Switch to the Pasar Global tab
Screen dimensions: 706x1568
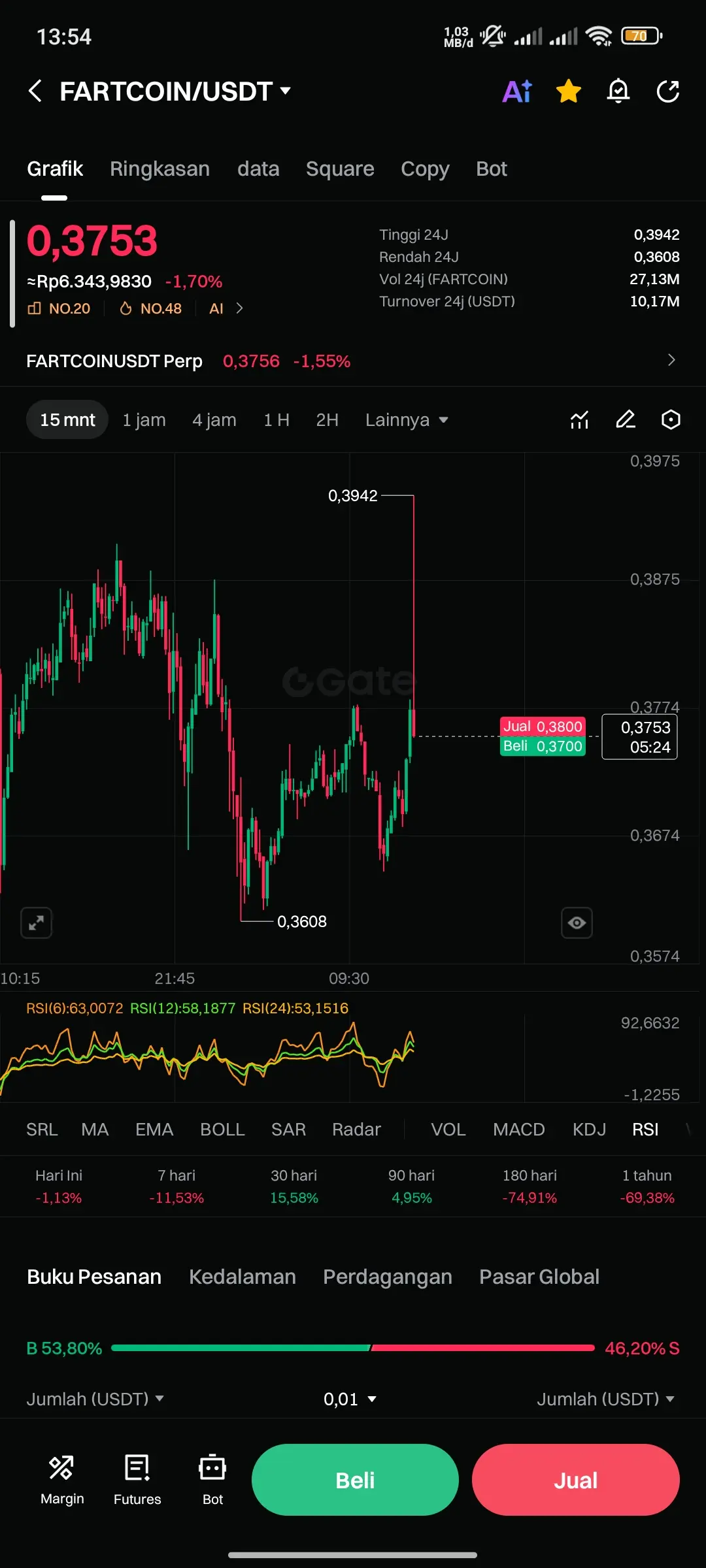(x=539, y=1277)
